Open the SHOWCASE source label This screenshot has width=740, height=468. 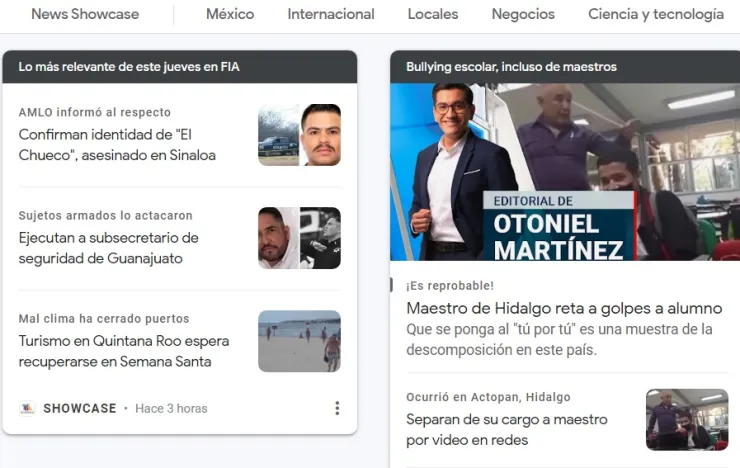pos(80,408)
